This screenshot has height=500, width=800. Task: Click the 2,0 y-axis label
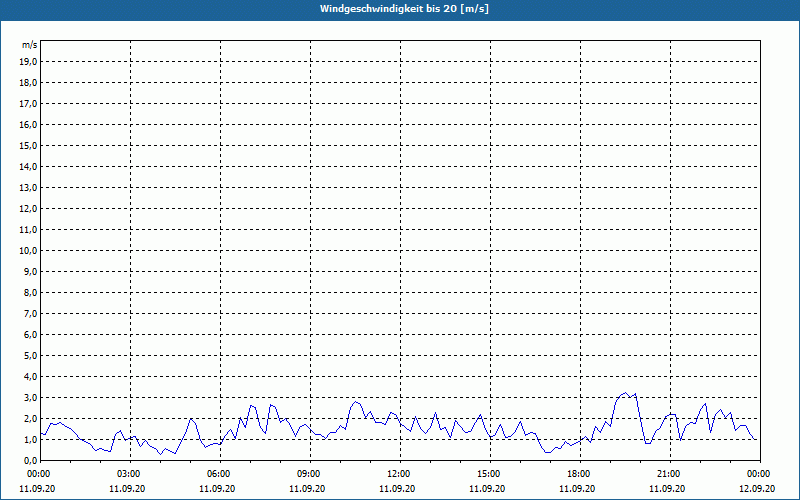pyautogui.click(x=30, y=418)
